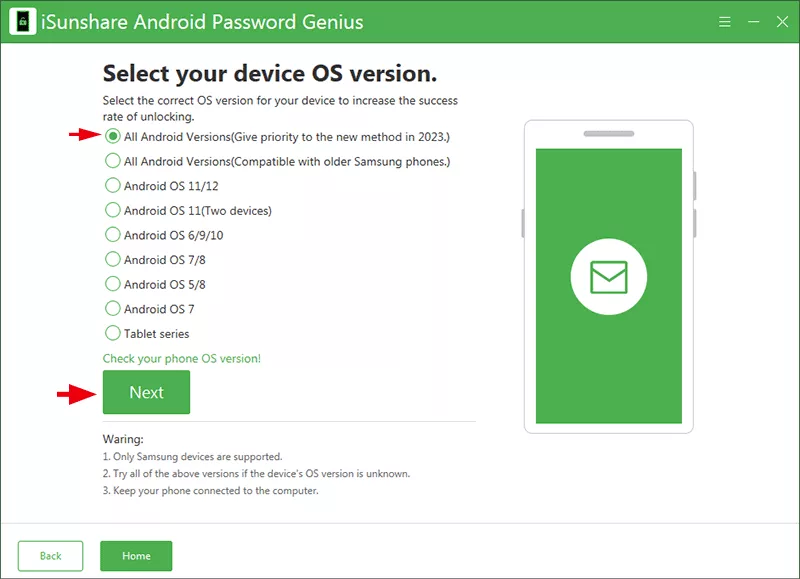This screenshot has width=800, height=579.
Task: Select "Android OS 11 (Two devices)"
Action: [x=112, y=210]
